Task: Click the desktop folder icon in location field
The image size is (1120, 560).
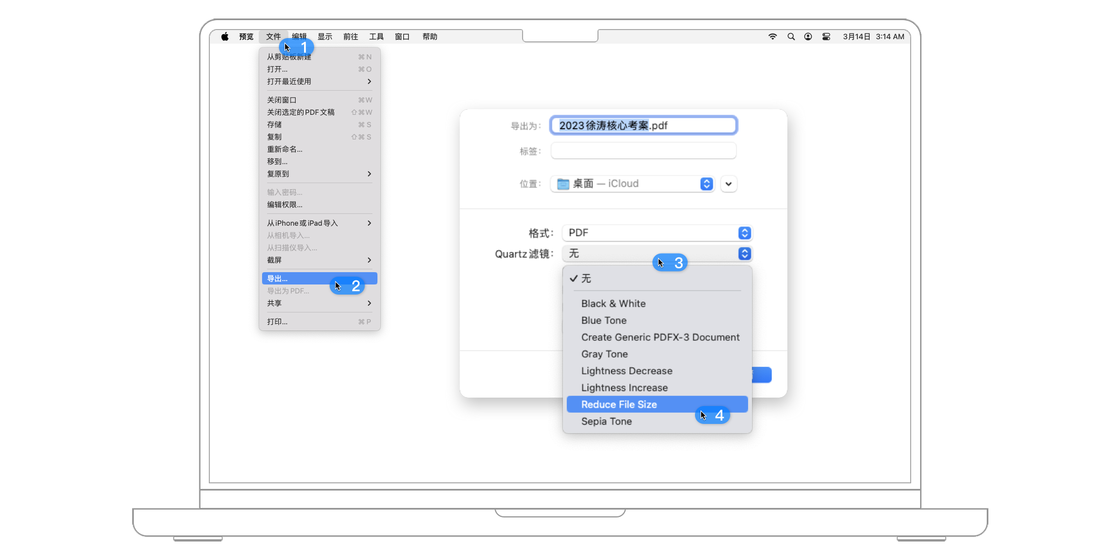Action: tap(563, 184)
